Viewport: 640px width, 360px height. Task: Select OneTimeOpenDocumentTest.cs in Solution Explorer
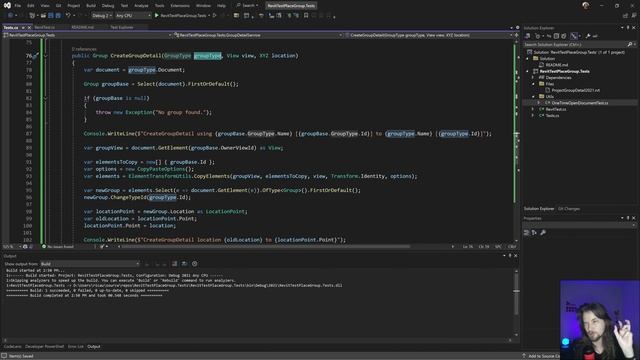click(580, 103)
